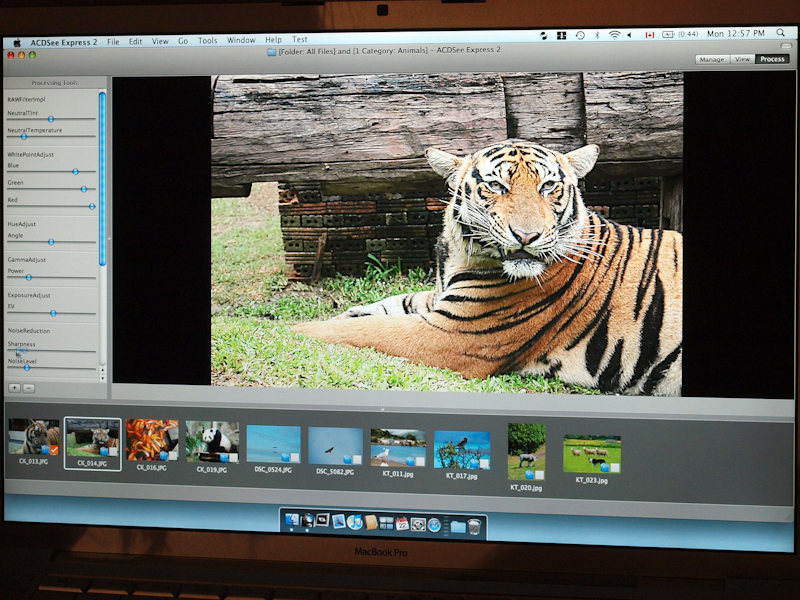The width and height of the screenshot is (800, 600).
Task: Open Spaces from the Dock
Action: coord(386,522)
